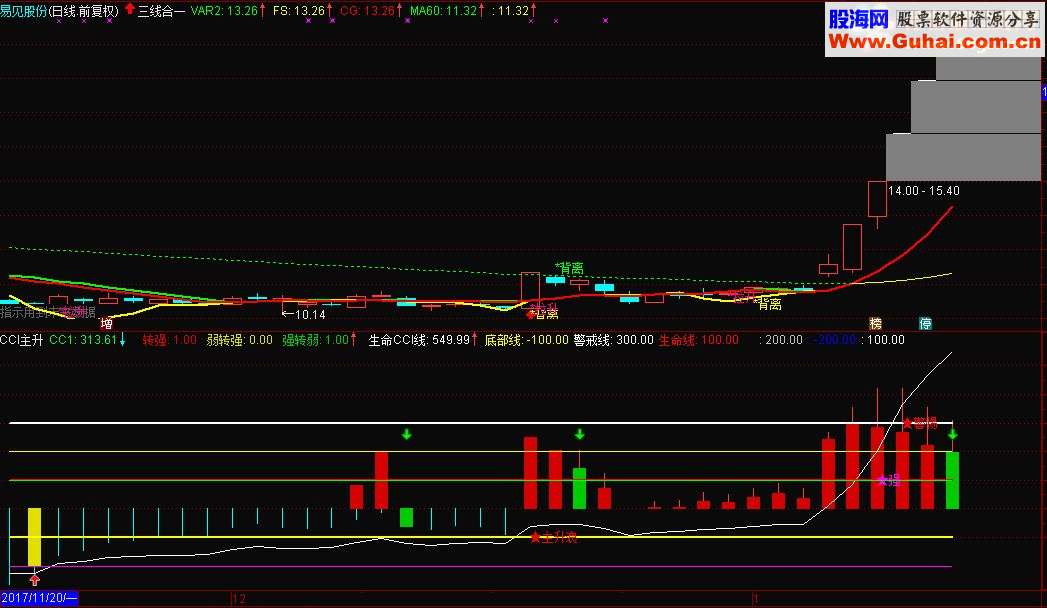Click the red up arrow below yellow CCI bar
The height and width of the screenshot is (608, 1047).
(34, 580)
